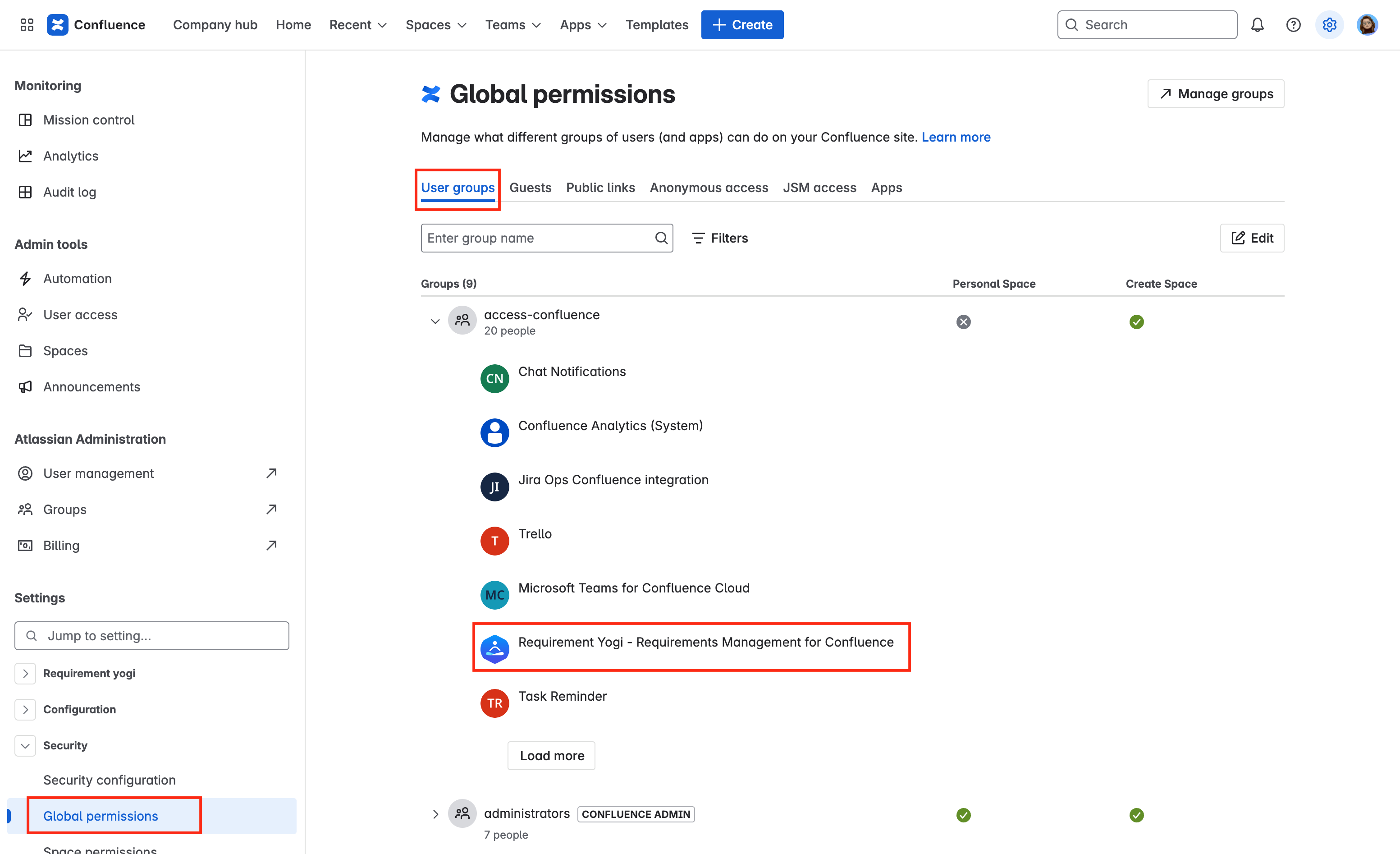
Task: Open the Teams menu in the navigation bar
Action: pyautogui.click(x=512, y=24)
